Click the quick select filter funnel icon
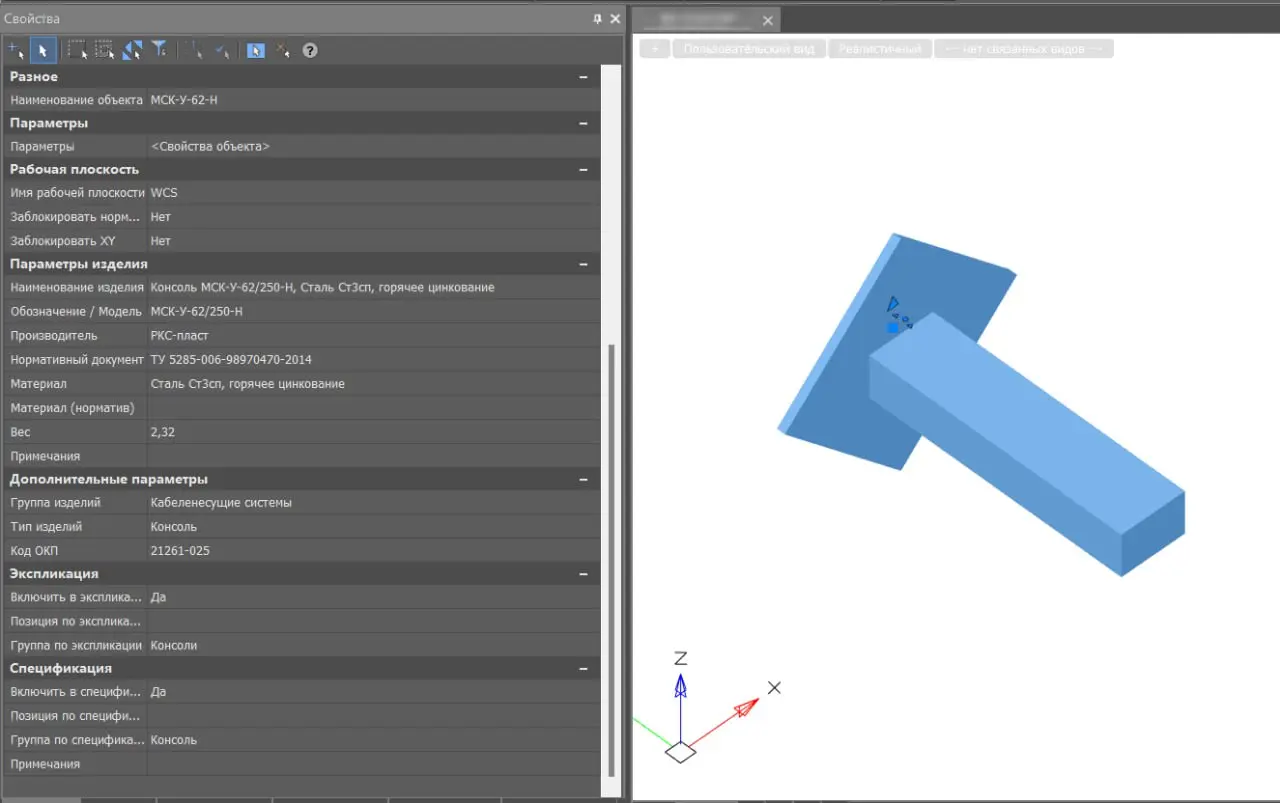 coord(159,49)
